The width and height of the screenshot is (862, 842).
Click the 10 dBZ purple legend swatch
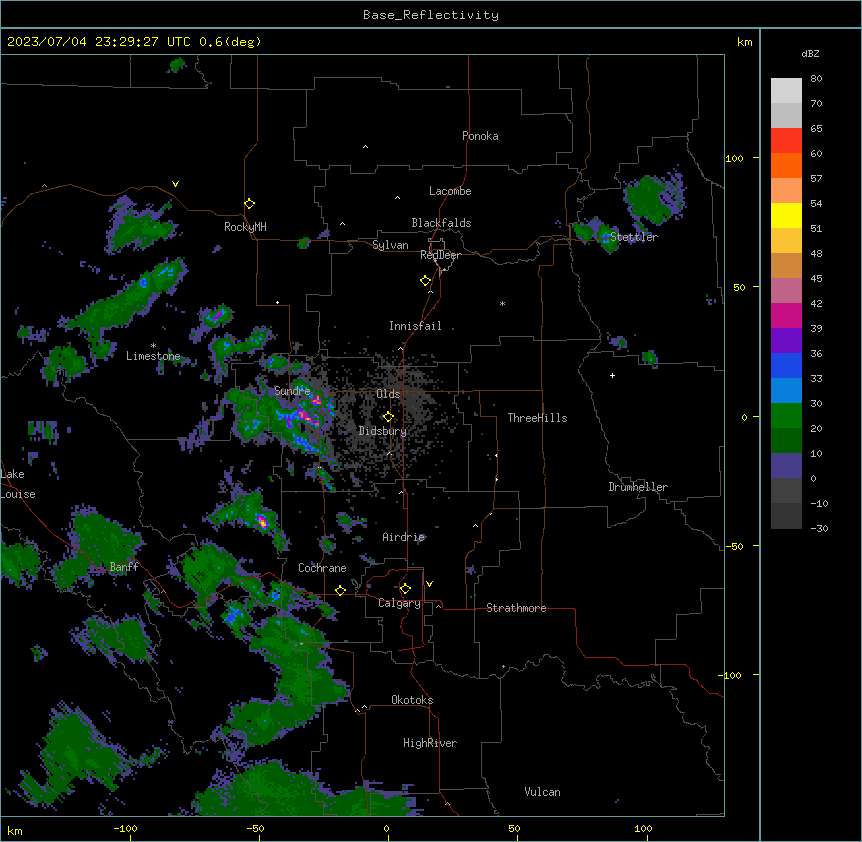pos(786,466)
